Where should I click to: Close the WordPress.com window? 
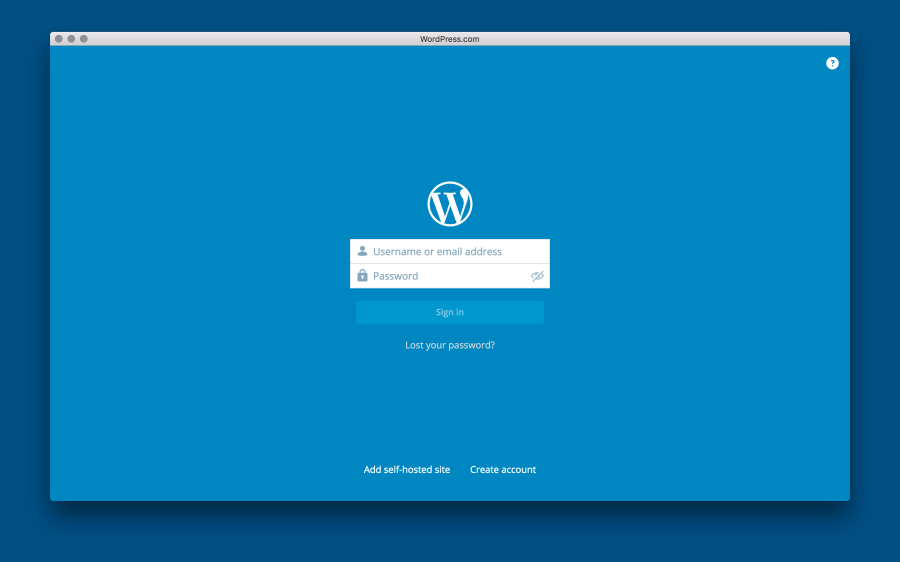(59, 39)
